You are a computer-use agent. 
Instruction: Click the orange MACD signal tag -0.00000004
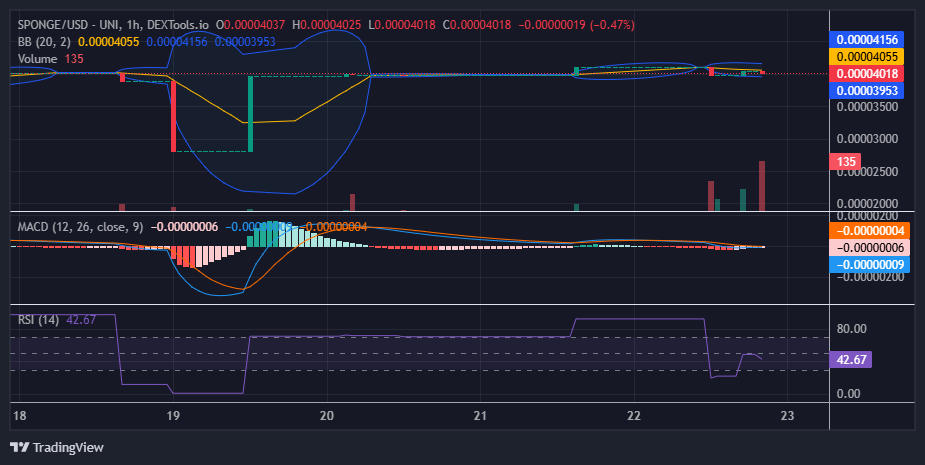coord(870,231)
